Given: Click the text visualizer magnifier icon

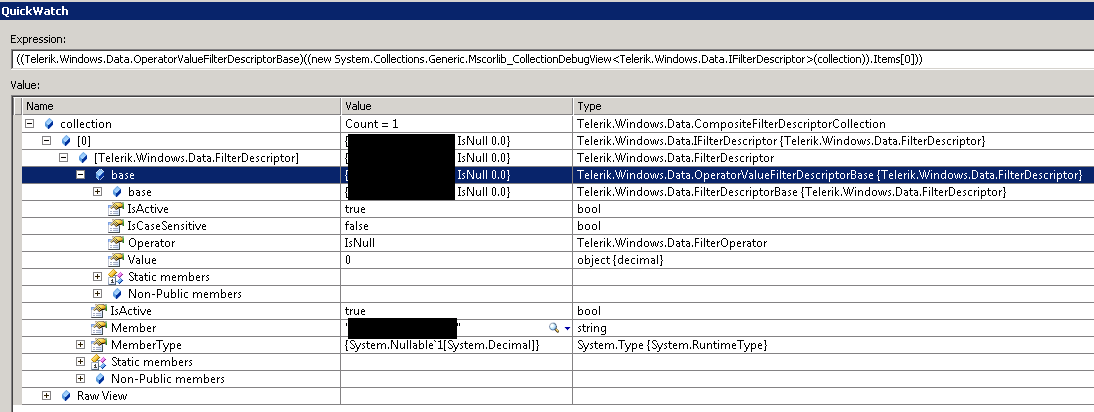Looking at the screenshot, I should 553,328.
